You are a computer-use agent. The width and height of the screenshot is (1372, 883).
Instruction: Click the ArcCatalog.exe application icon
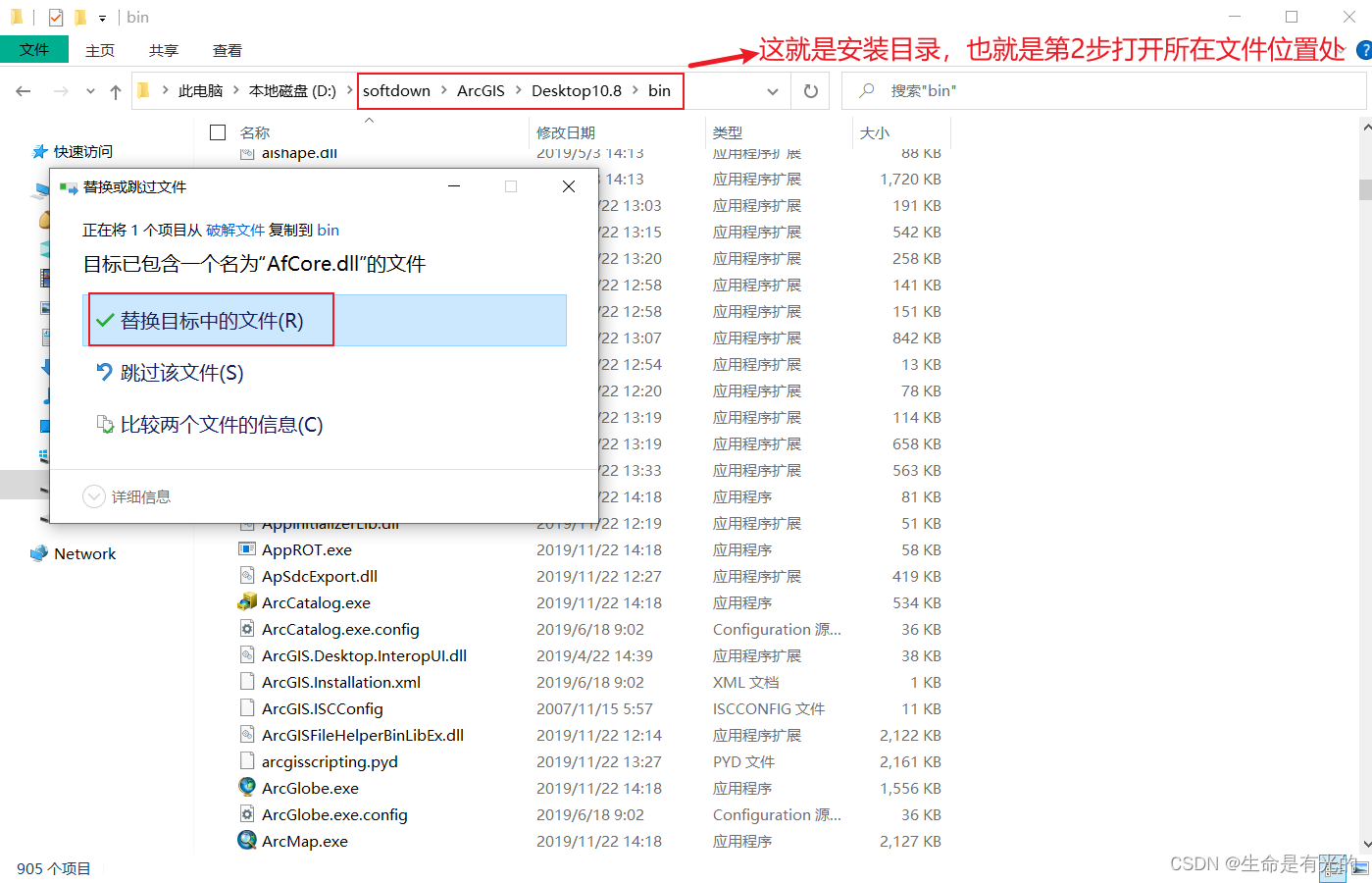[x=247, y=602]
